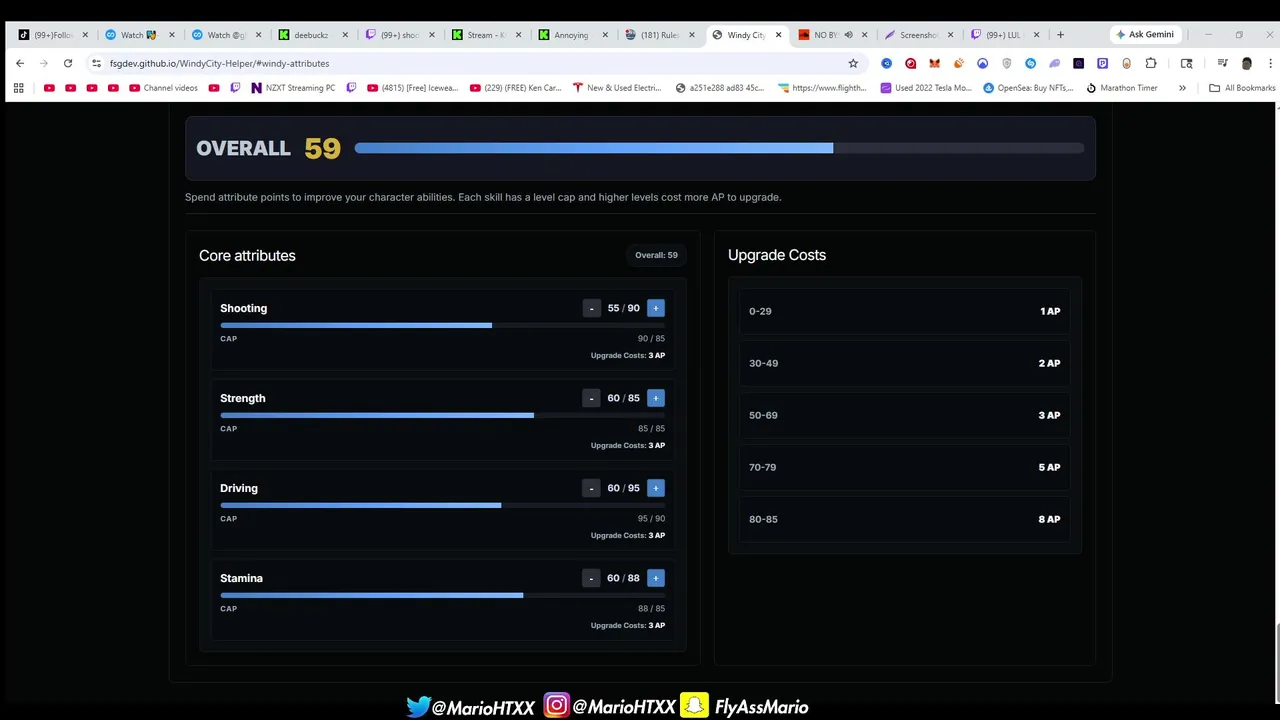Open the media controls music icon
The width and height of the screenshot is (1280, 720).
click(x=1222, y=63)
